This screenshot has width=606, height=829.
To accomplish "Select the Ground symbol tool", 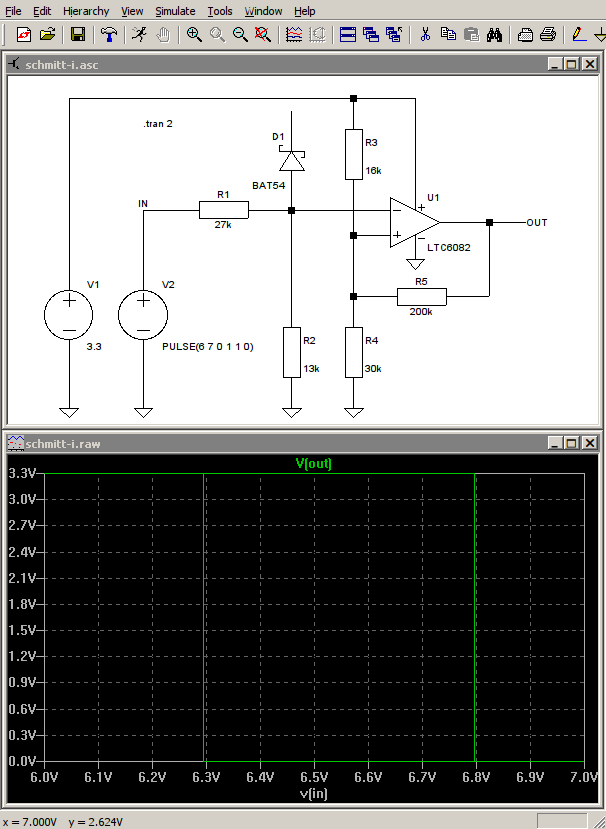I will (600, 35).
